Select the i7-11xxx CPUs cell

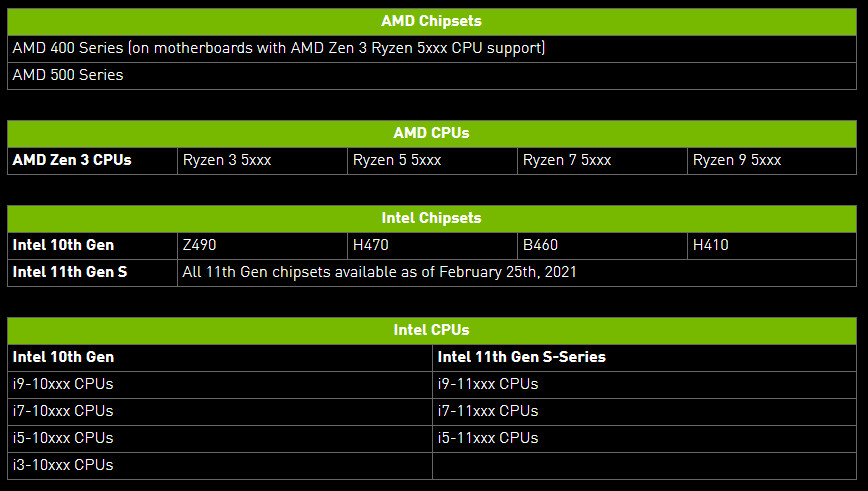pos(488,411)
